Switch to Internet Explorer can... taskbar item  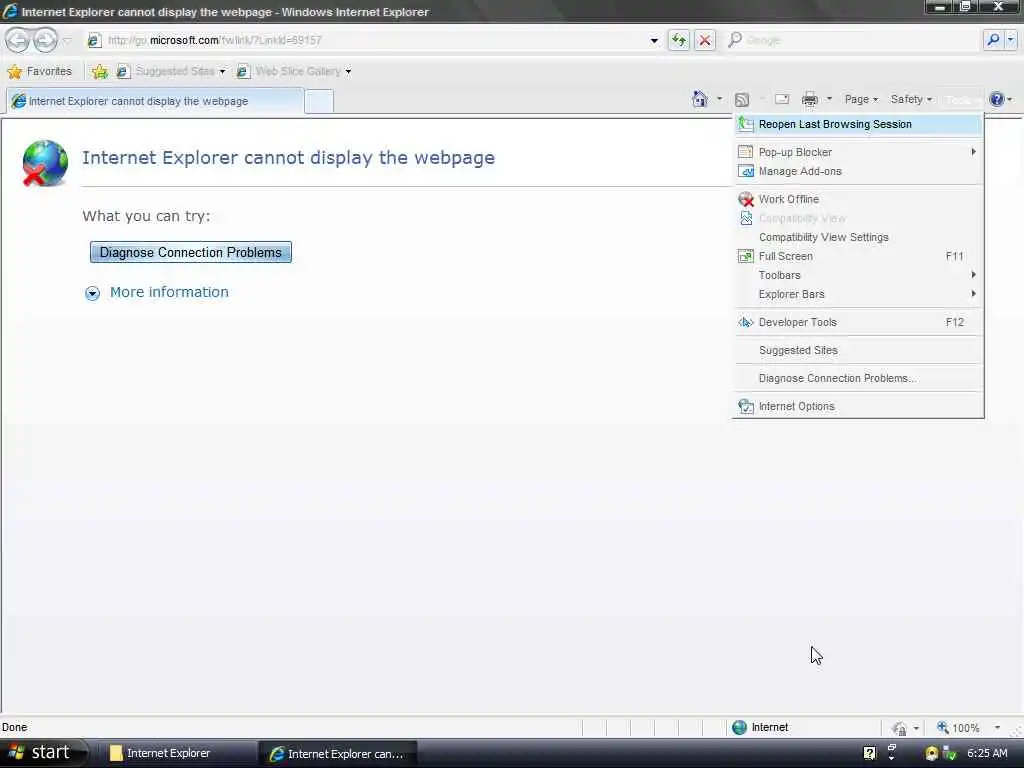pos(338,754)
